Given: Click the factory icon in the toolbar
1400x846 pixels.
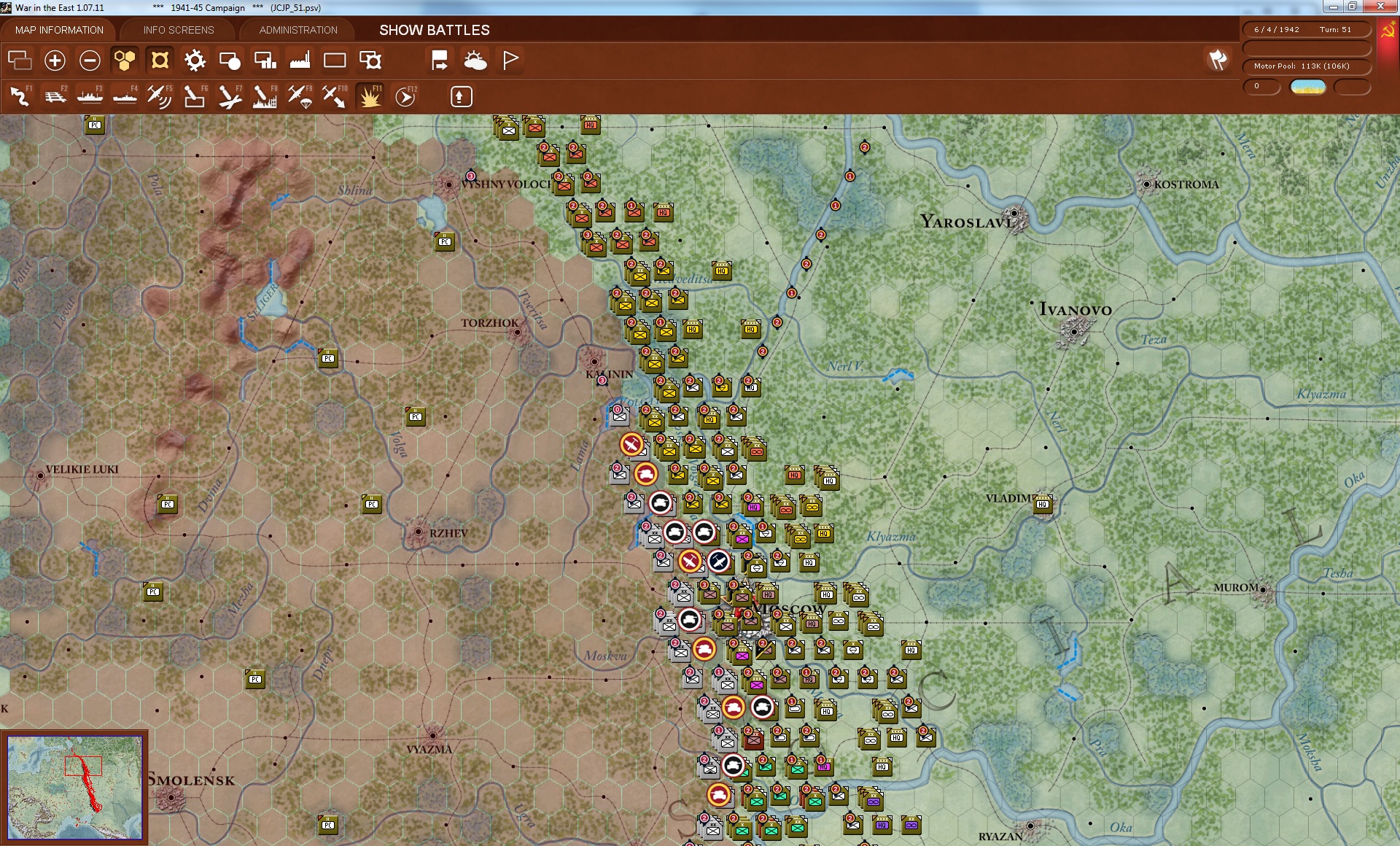Looking at the screenshot, I should pos(300,61).
